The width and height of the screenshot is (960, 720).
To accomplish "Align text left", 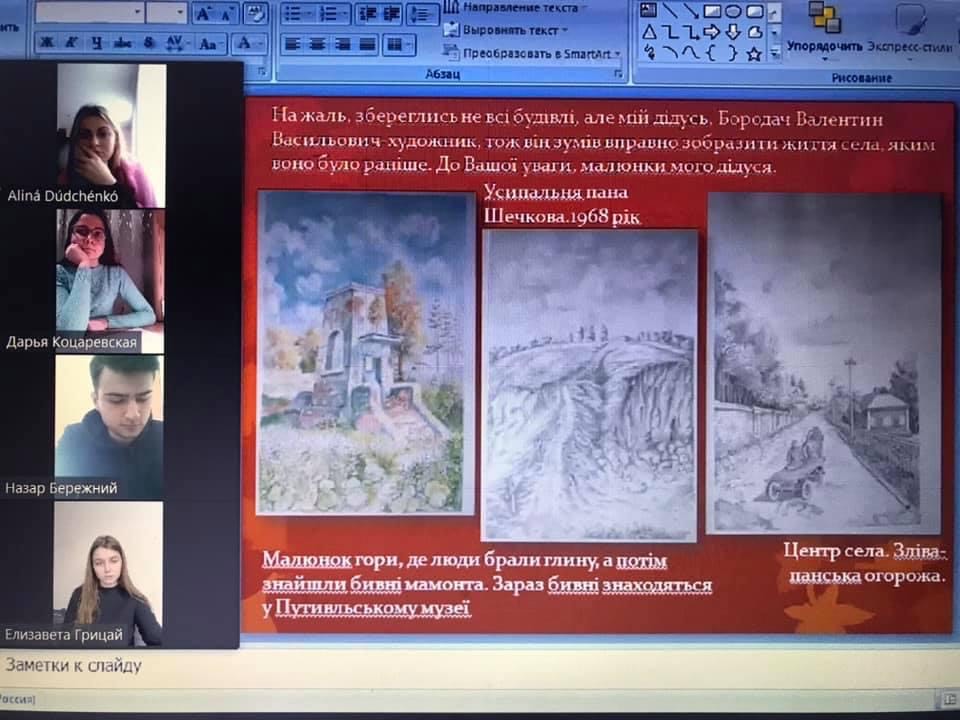I will point(293,44).
